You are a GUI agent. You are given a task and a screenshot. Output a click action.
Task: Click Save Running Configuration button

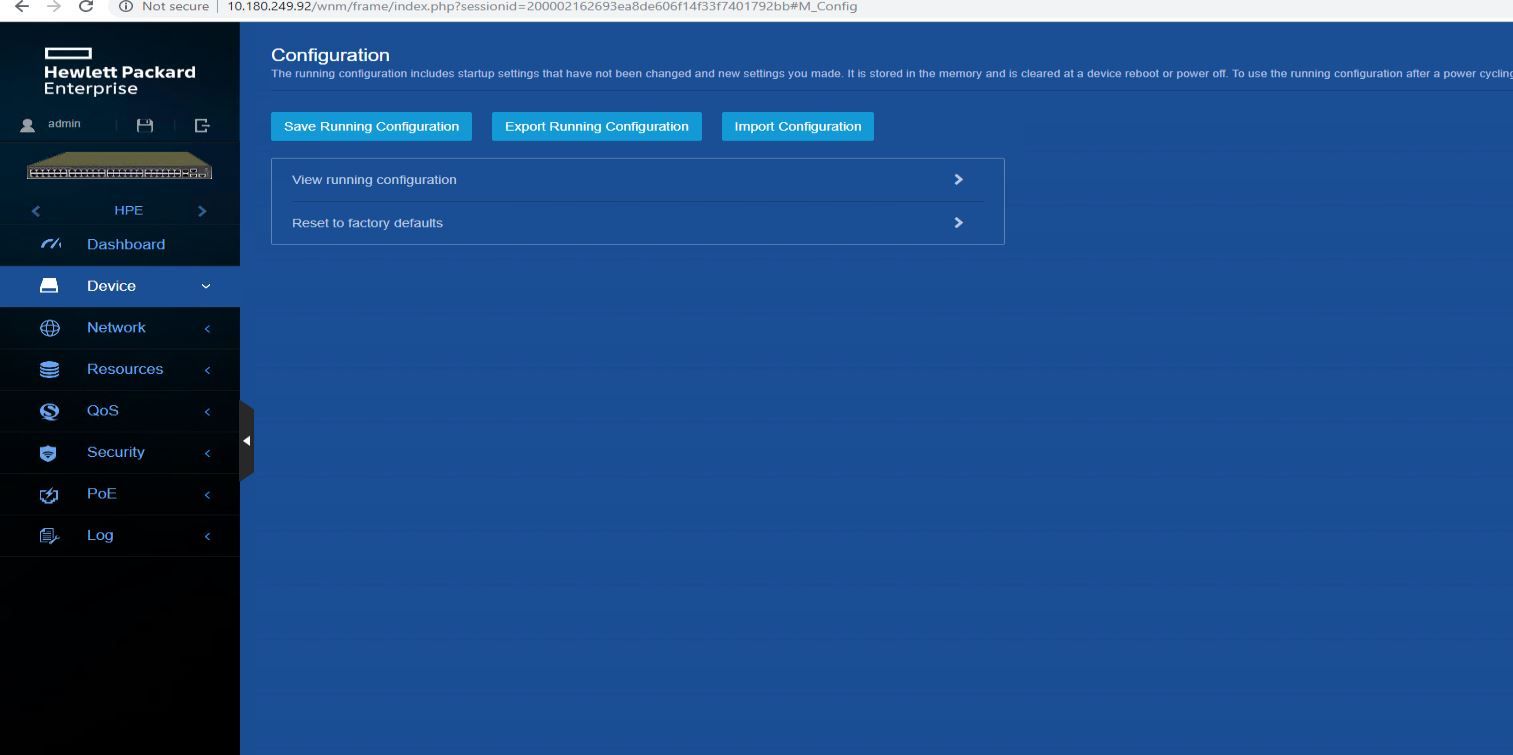click(x=371, y=126)
